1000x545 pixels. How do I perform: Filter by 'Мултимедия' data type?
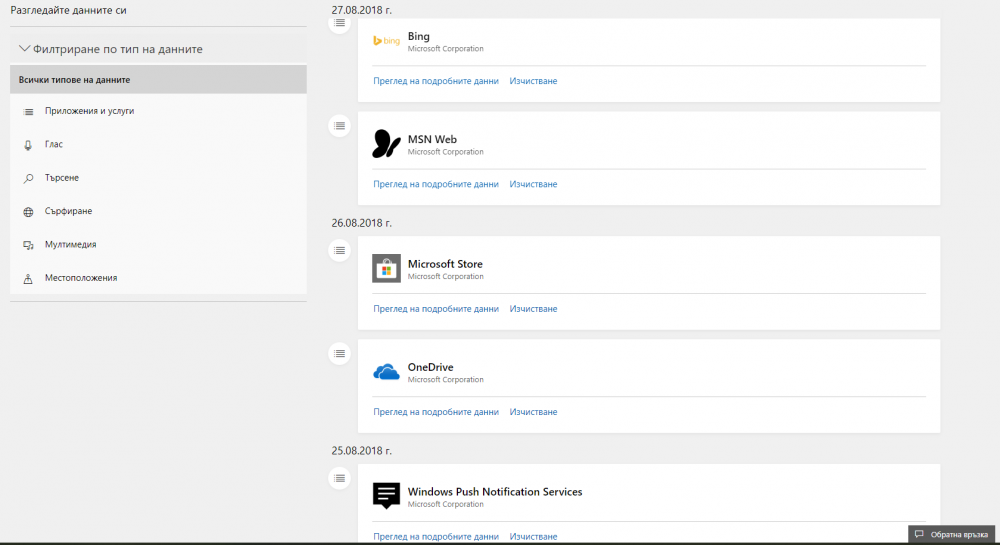158,244
